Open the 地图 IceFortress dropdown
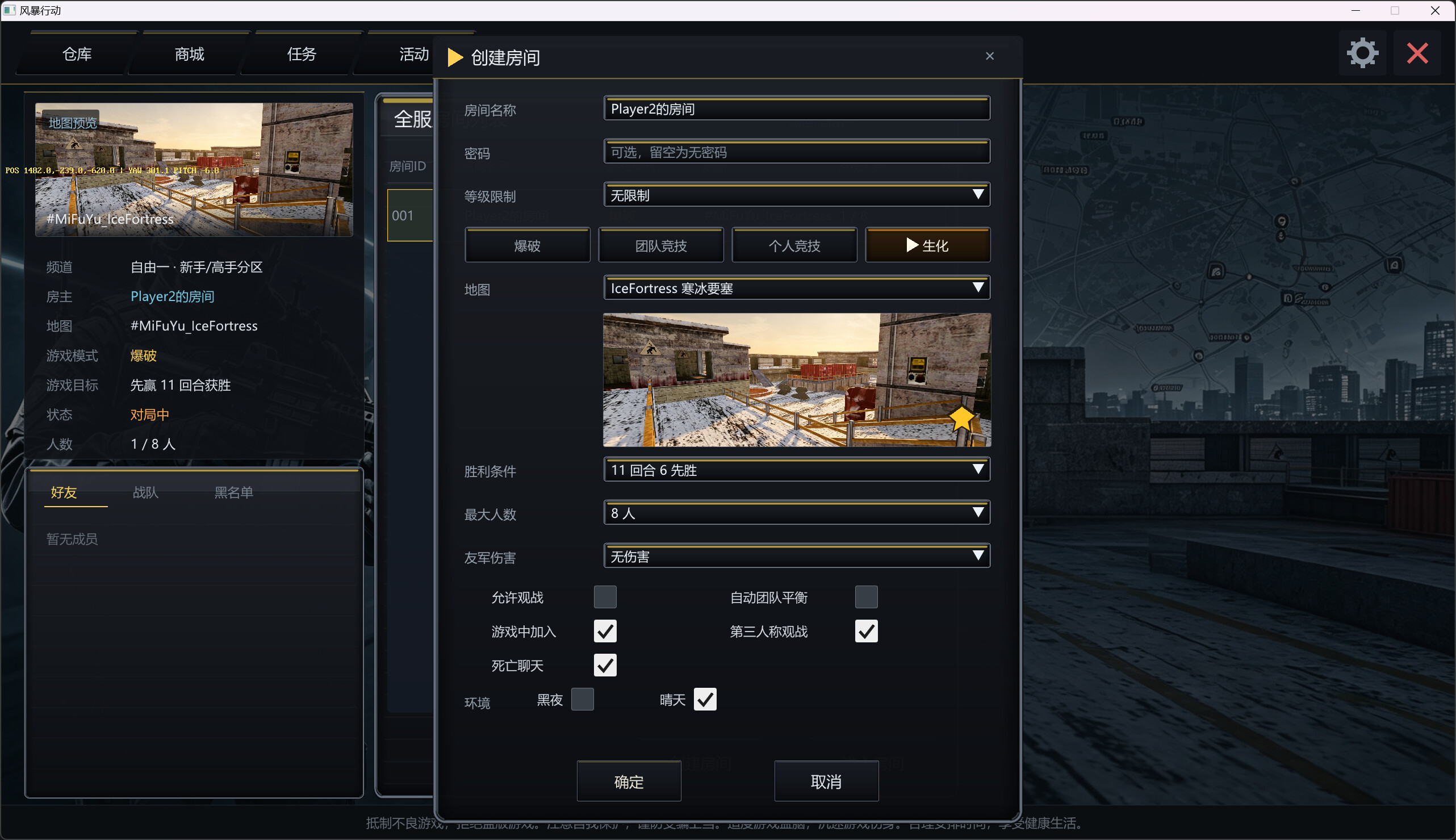Screen dimensions: 1456x840 797,287
